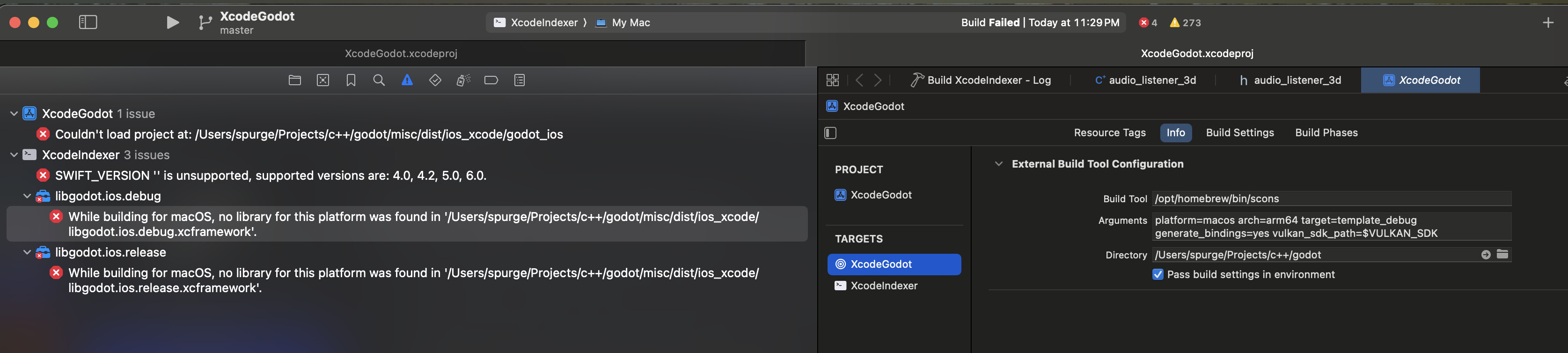Click XcodeGodot in the jump bar

(x=865, y=107)
